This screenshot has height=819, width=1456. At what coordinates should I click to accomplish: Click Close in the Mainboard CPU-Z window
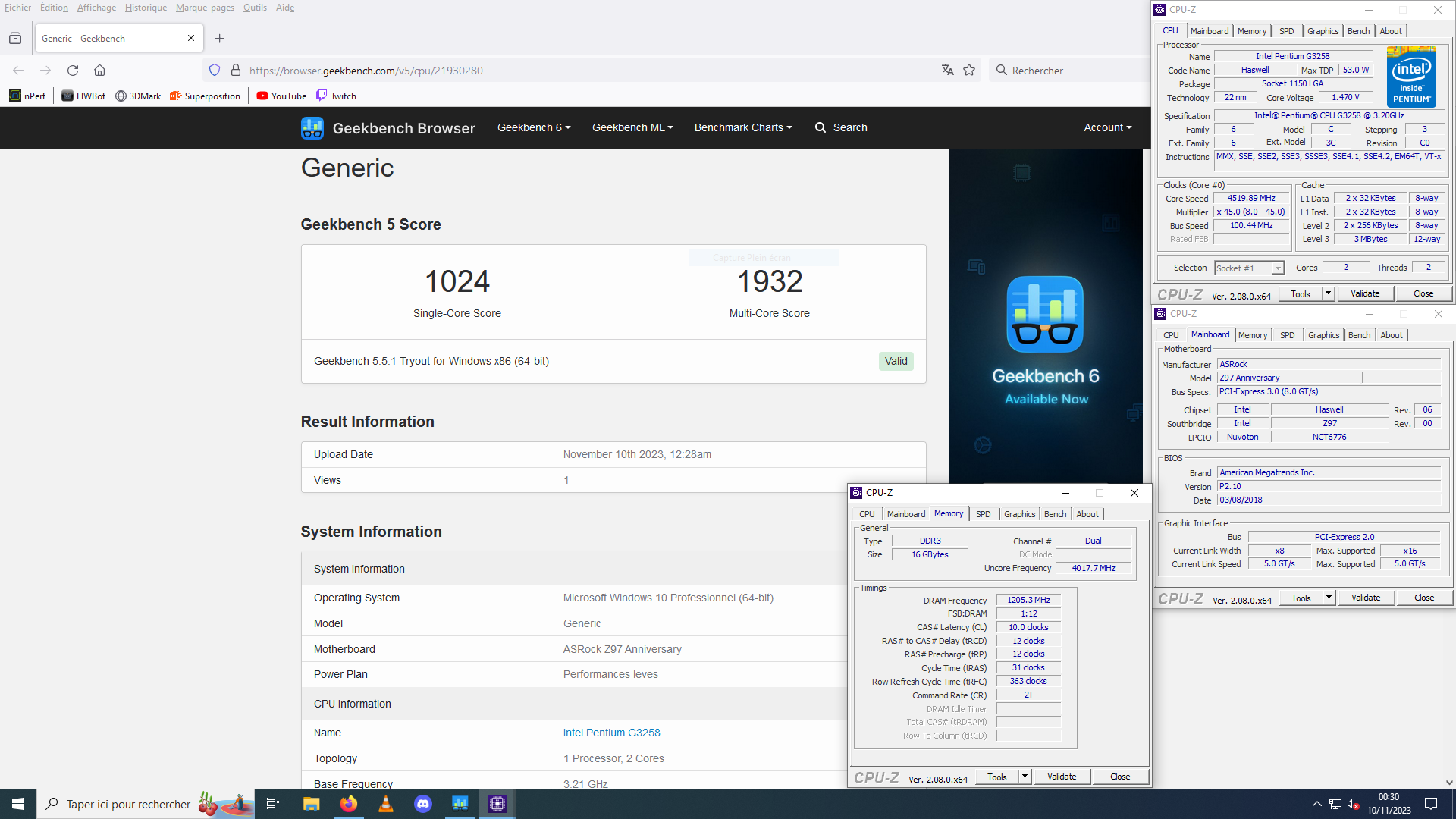(1424, 598)
